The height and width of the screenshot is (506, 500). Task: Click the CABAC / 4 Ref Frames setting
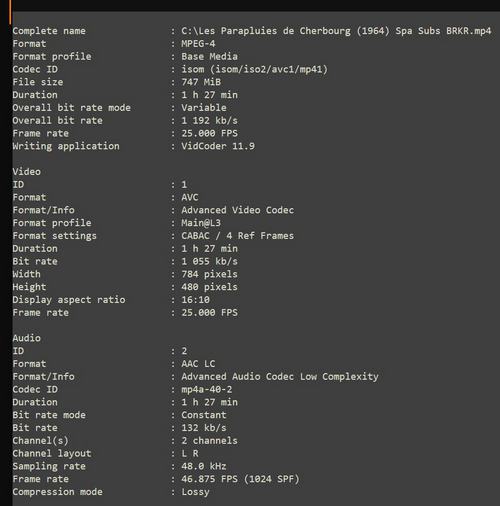[x=238, y=236]
